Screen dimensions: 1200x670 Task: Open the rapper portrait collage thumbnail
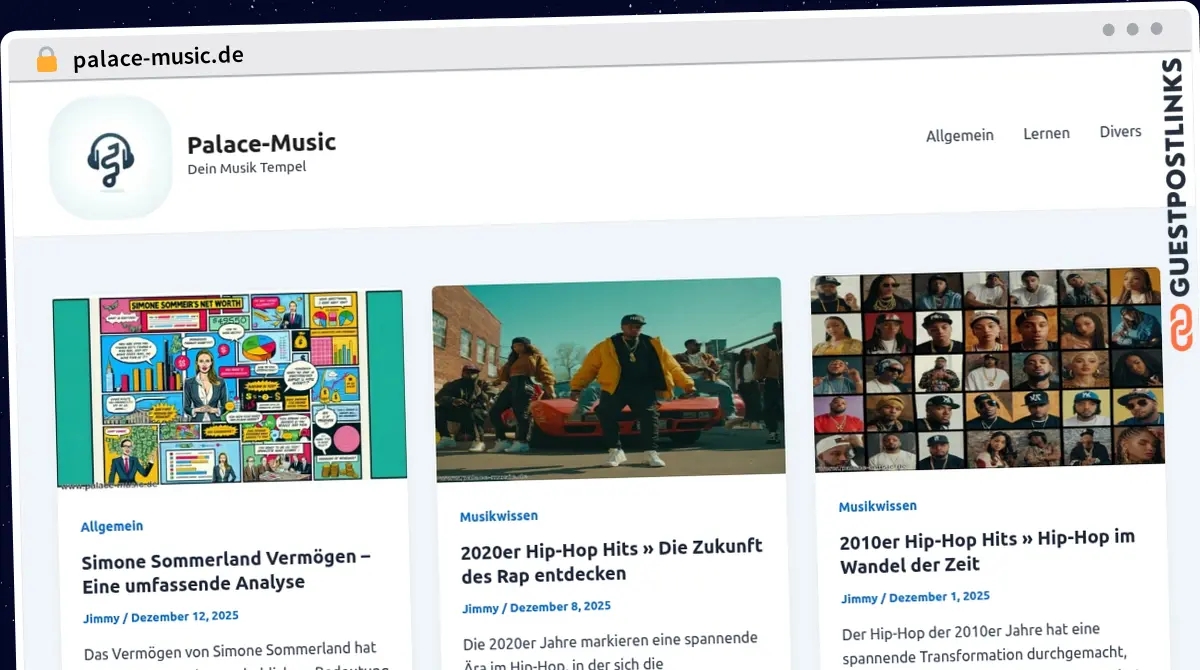coord(987,369)
